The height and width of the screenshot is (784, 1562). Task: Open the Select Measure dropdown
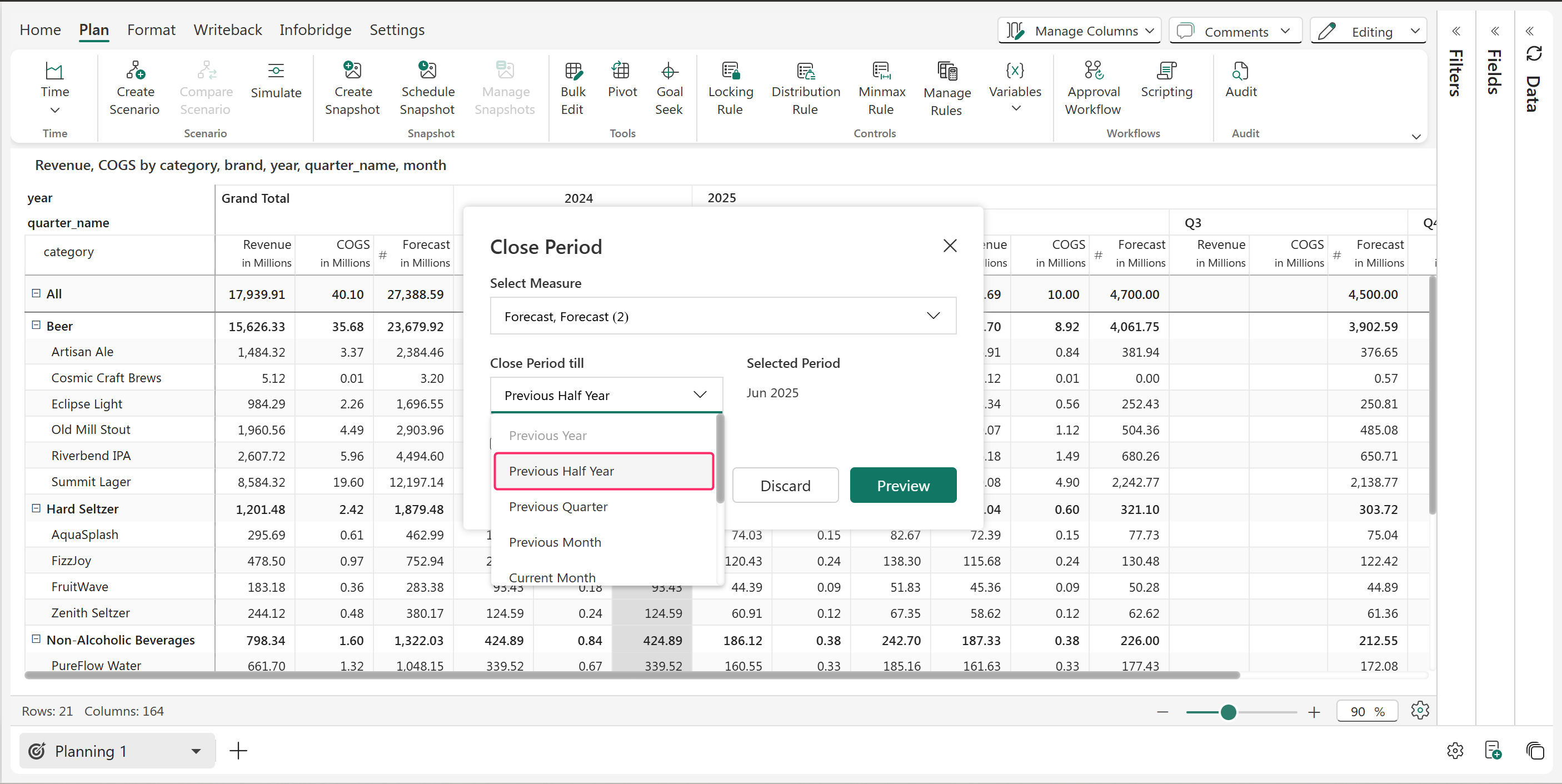(x=723, y=316)
